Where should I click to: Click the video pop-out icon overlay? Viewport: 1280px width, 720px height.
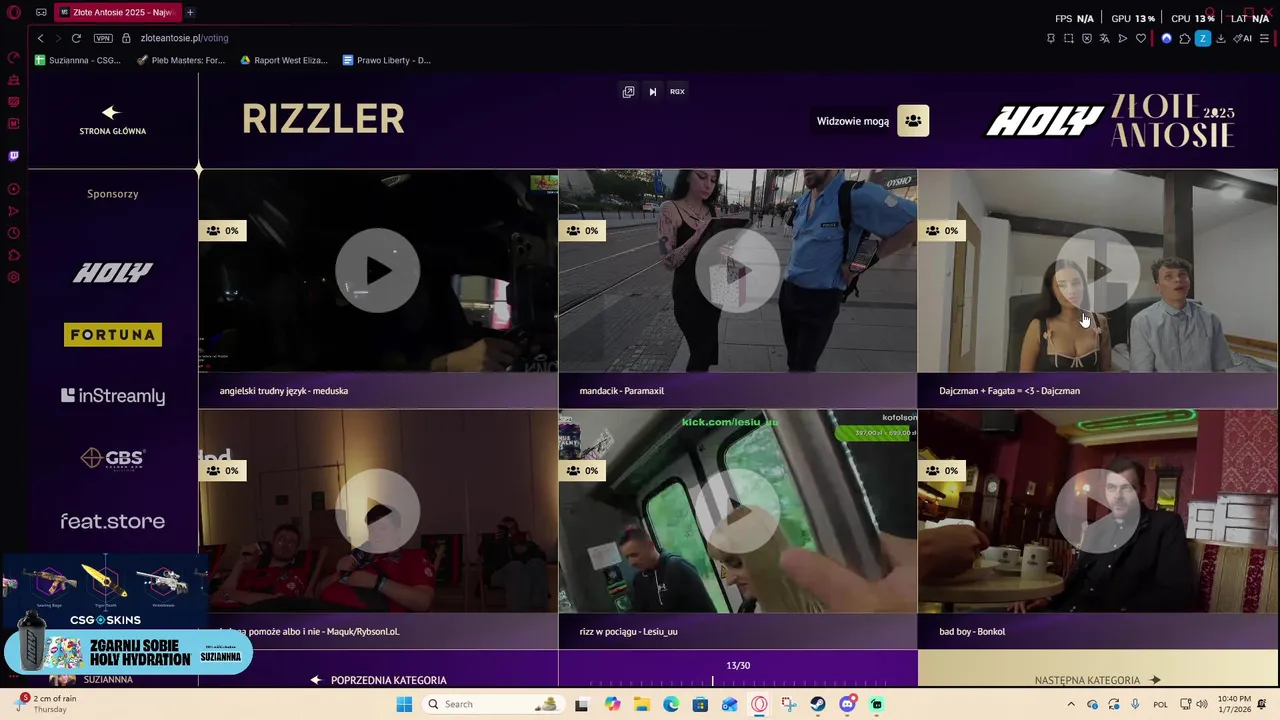628,91
